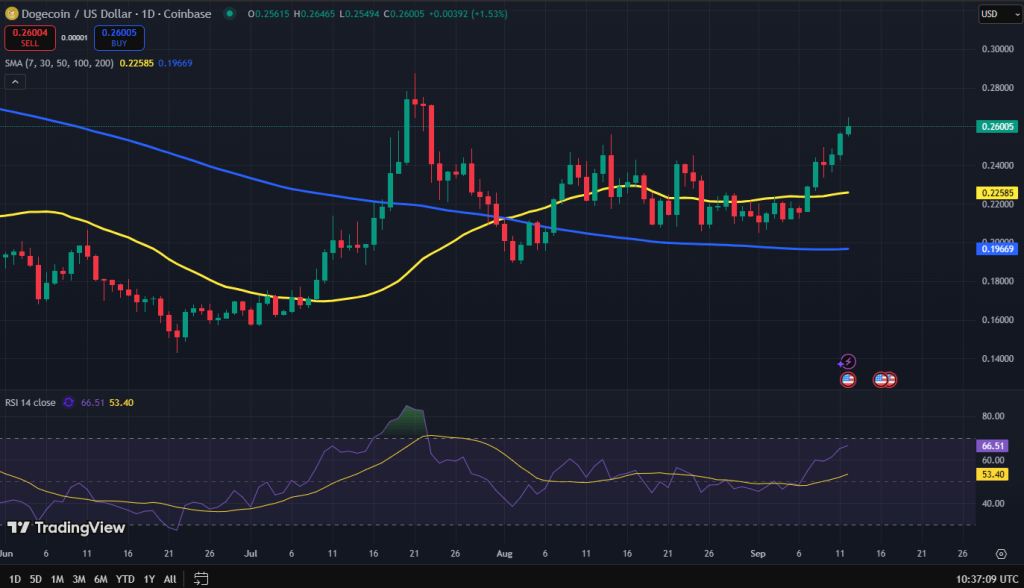This screenshot has width=1024, height=588.
Task: Click the red SELL 0.26004 button
Action: [x=30, y=38]
